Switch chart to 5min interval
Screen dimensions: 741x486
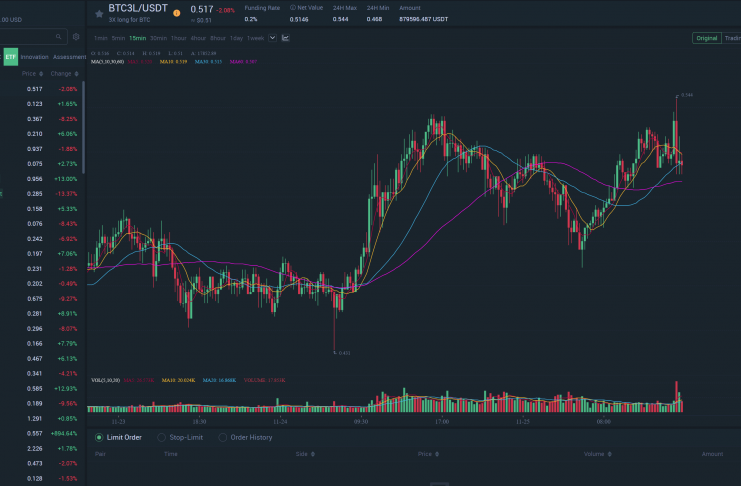(x=118, y=38)
